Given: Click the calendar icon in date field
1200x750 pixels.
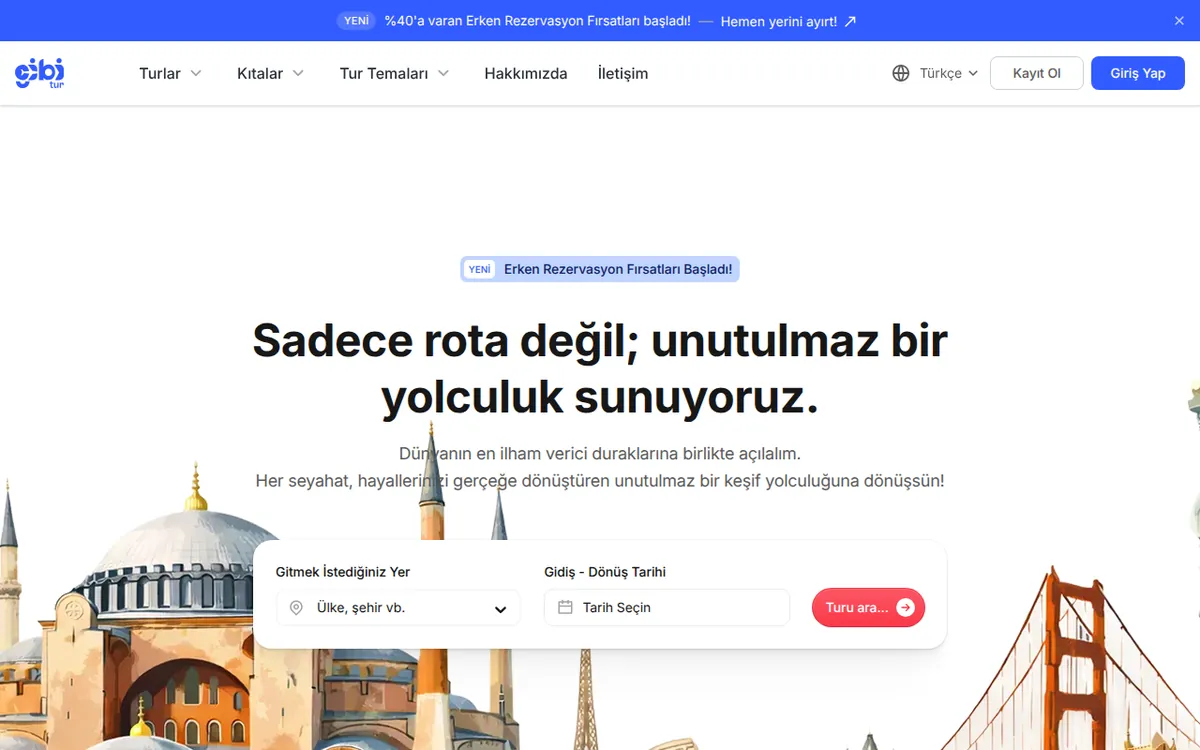Looking at the screenshot, I should (x=565, y=607).
